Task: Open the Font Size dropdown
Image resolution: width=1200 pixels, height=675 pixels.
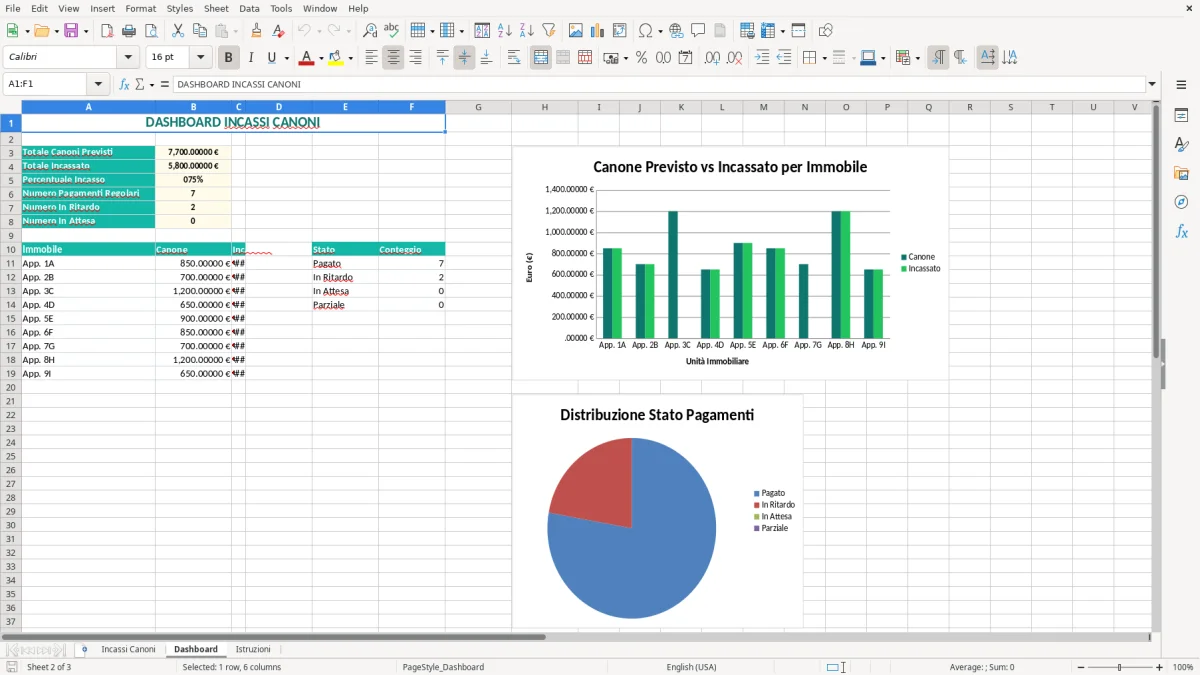Action: (x=200, y=58)
